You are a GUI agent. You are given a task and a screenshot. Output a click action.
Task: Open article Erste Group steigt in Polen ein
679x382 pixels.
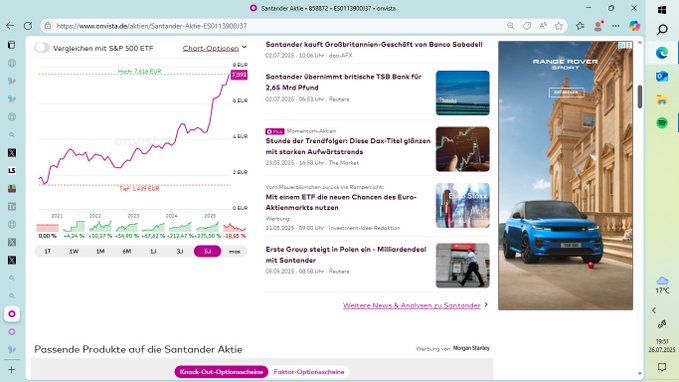(346, 255)
